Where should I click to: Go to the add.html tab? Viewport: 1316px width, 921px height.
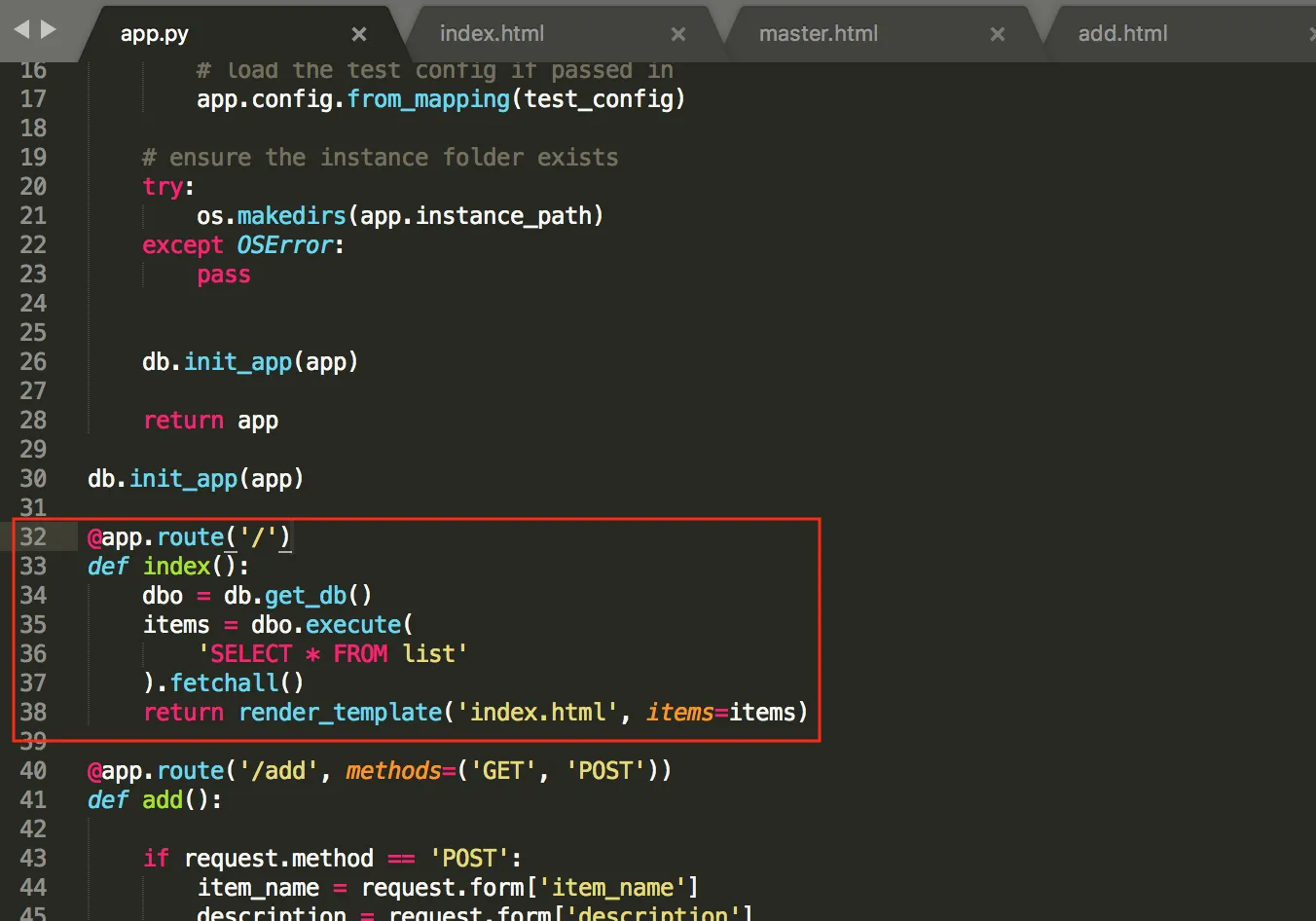[x=1122, y=34]
